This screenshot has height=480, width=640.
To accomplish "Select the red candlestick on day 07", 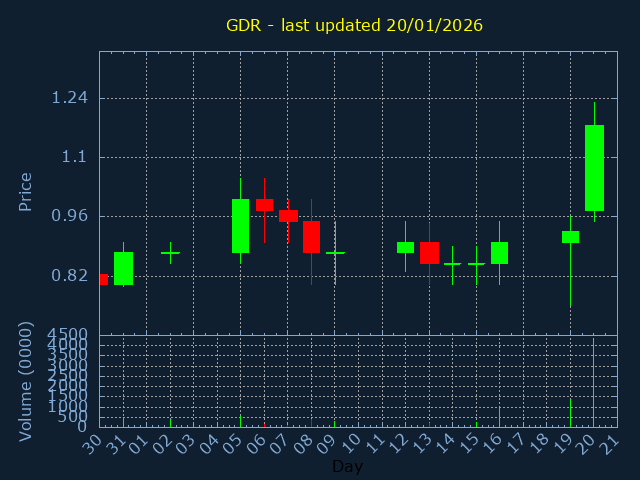I will click(x=288, y=215).
